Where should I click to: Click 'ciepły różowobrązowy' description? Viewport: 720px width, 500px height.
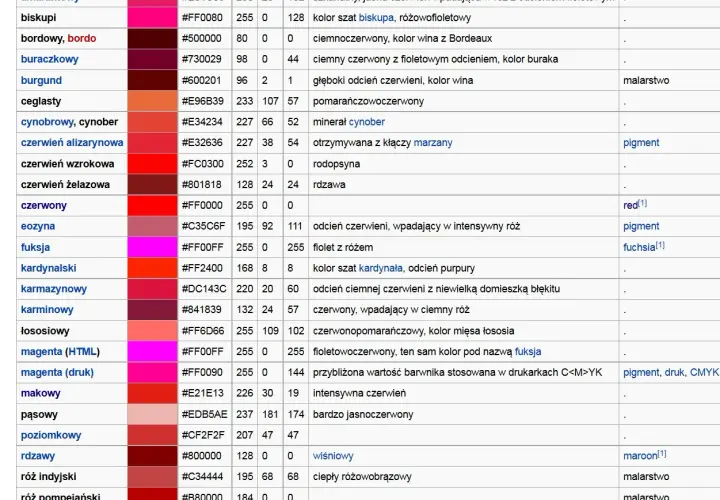(362, 477)
